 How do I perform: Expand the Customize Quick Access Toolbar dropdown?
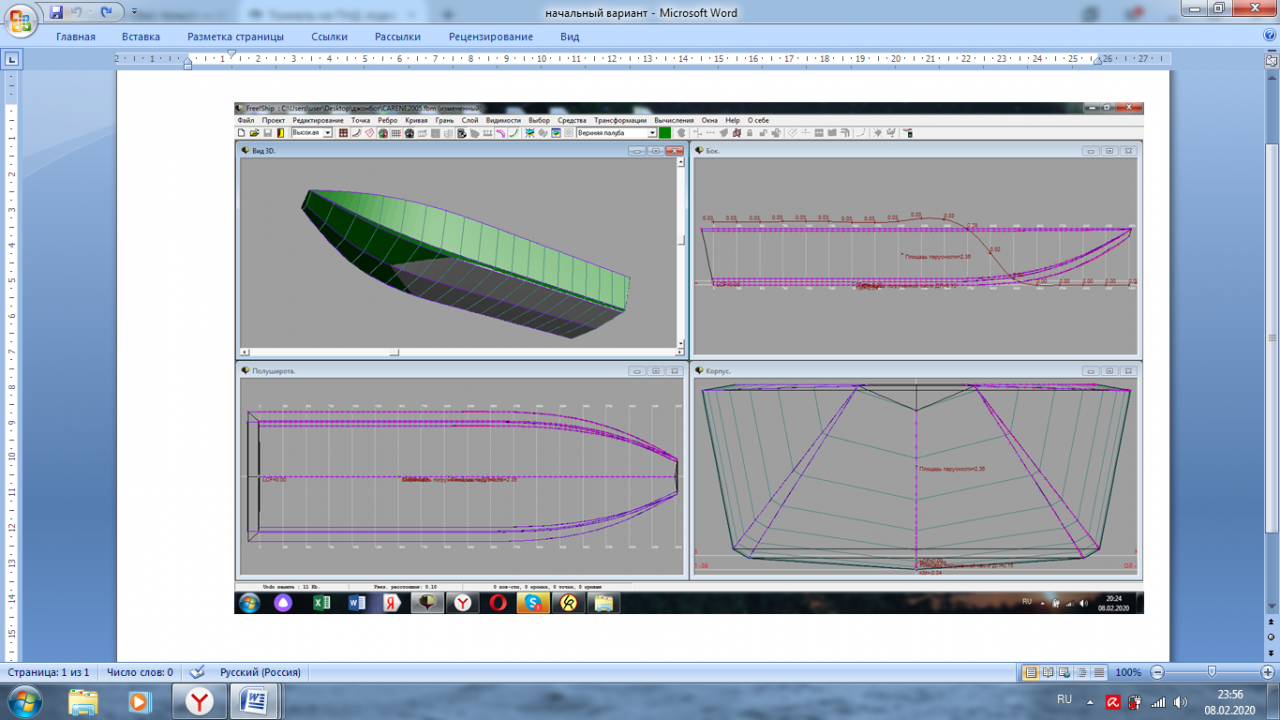tap(135, 13)
